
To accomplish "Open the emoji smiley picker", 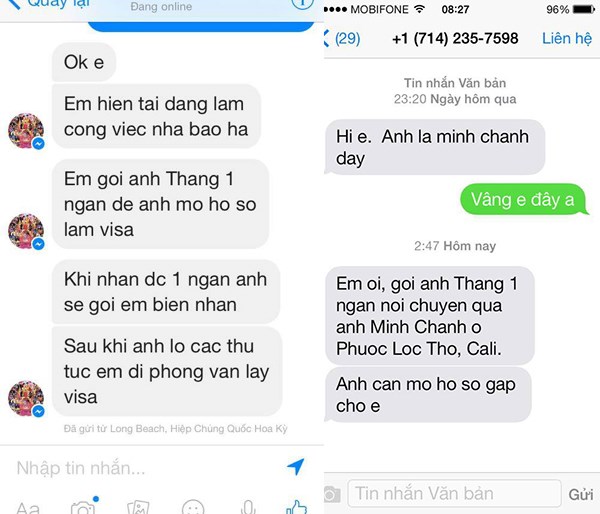I will [193, 507].
